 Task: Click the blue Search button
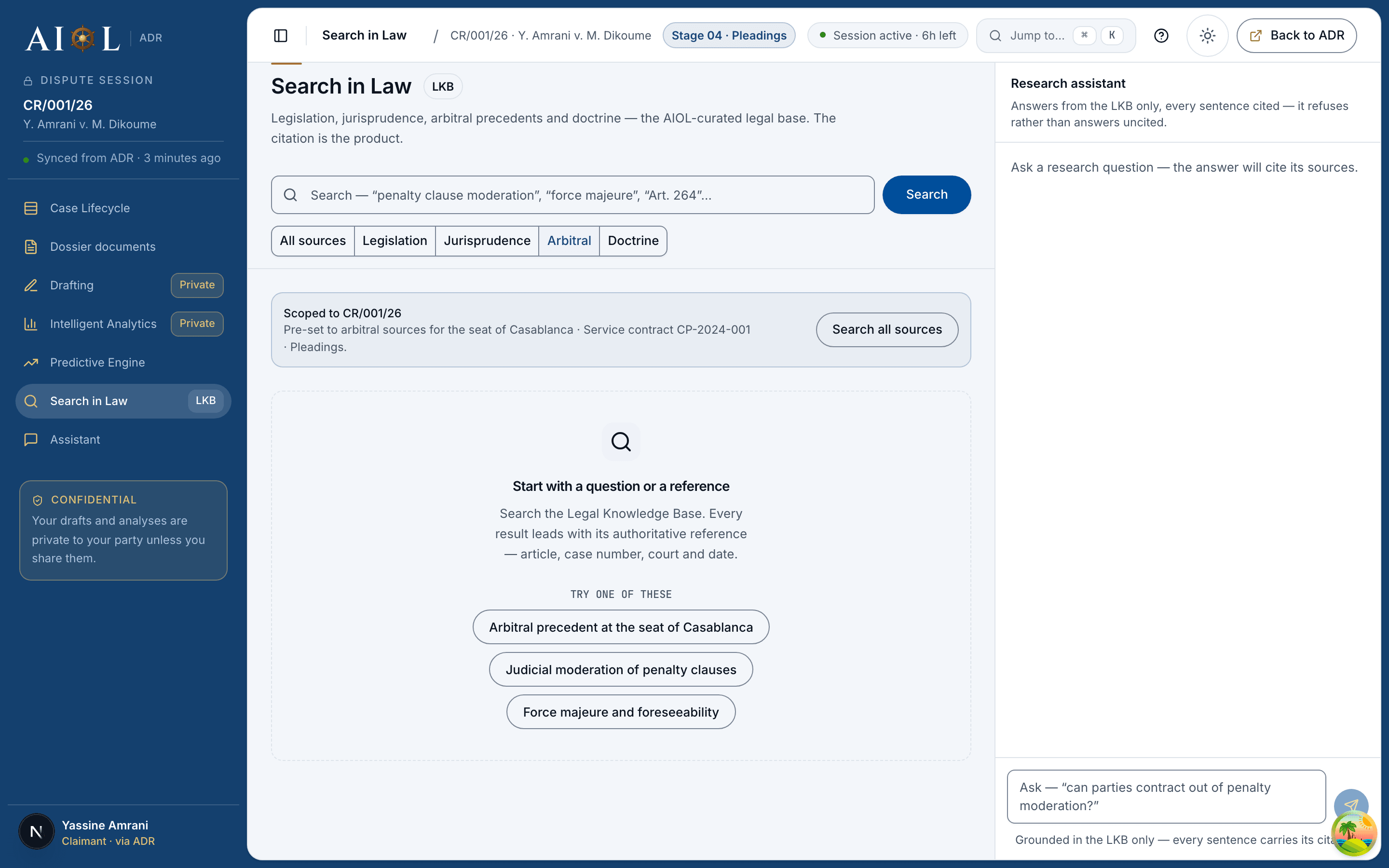coord(926,195)
